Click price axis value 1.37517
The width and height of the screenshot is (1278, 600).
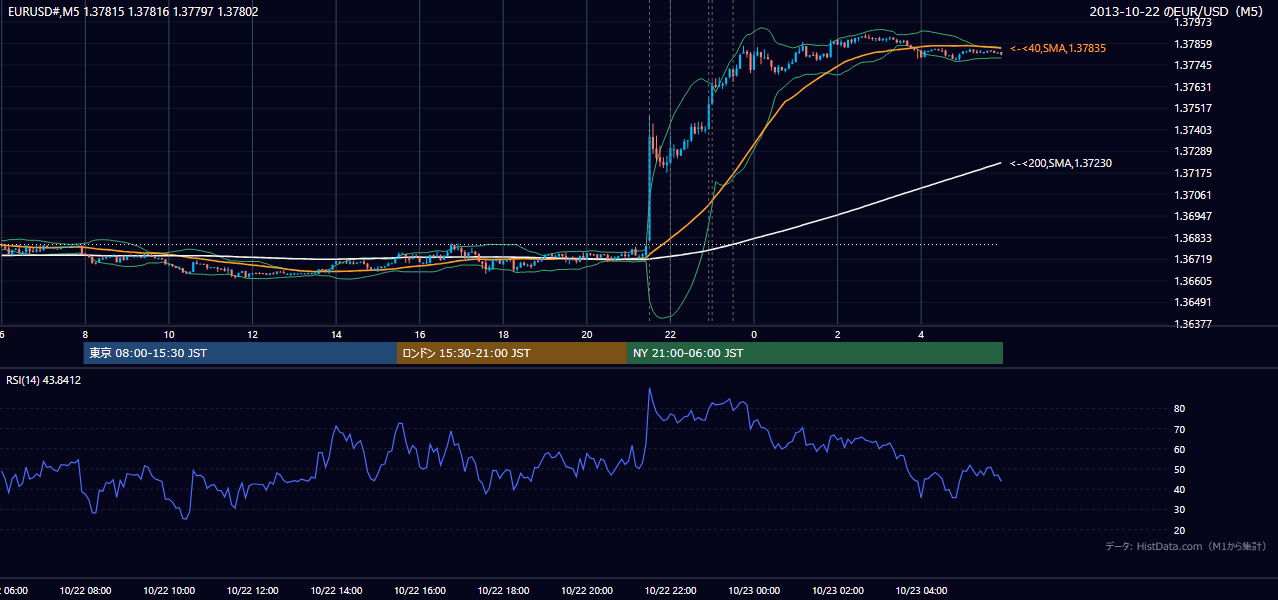pyautogui.click(x=1192, y=108)
